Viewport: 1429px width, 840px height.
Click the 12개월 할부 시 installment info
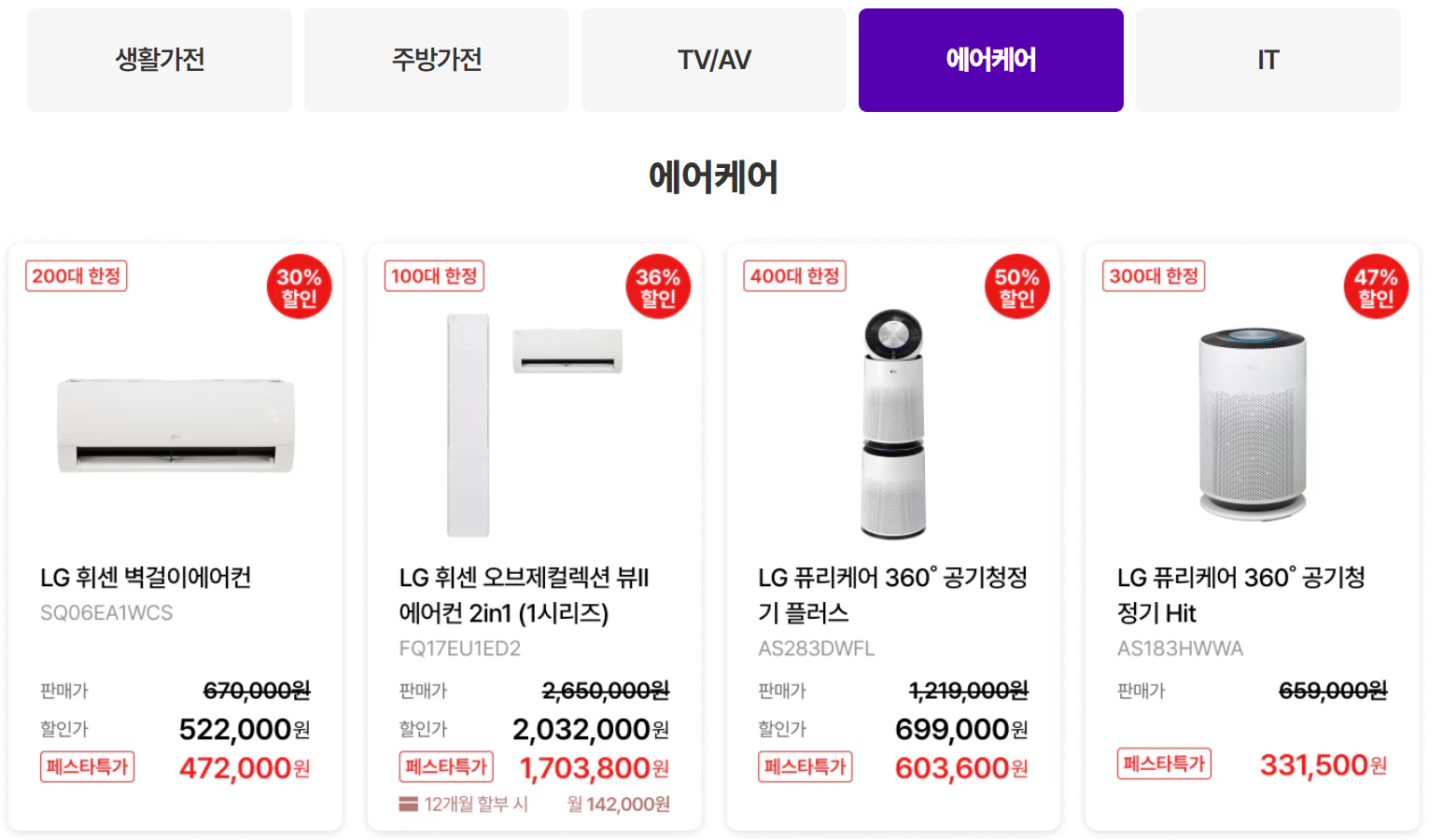click(x=465, y=803)
